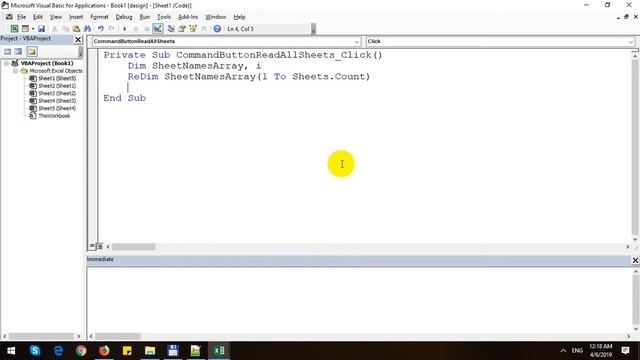Click View Object in Project pane
Image resolution: width=640 pixels, height=360 pixels.
tap(18, 51)
